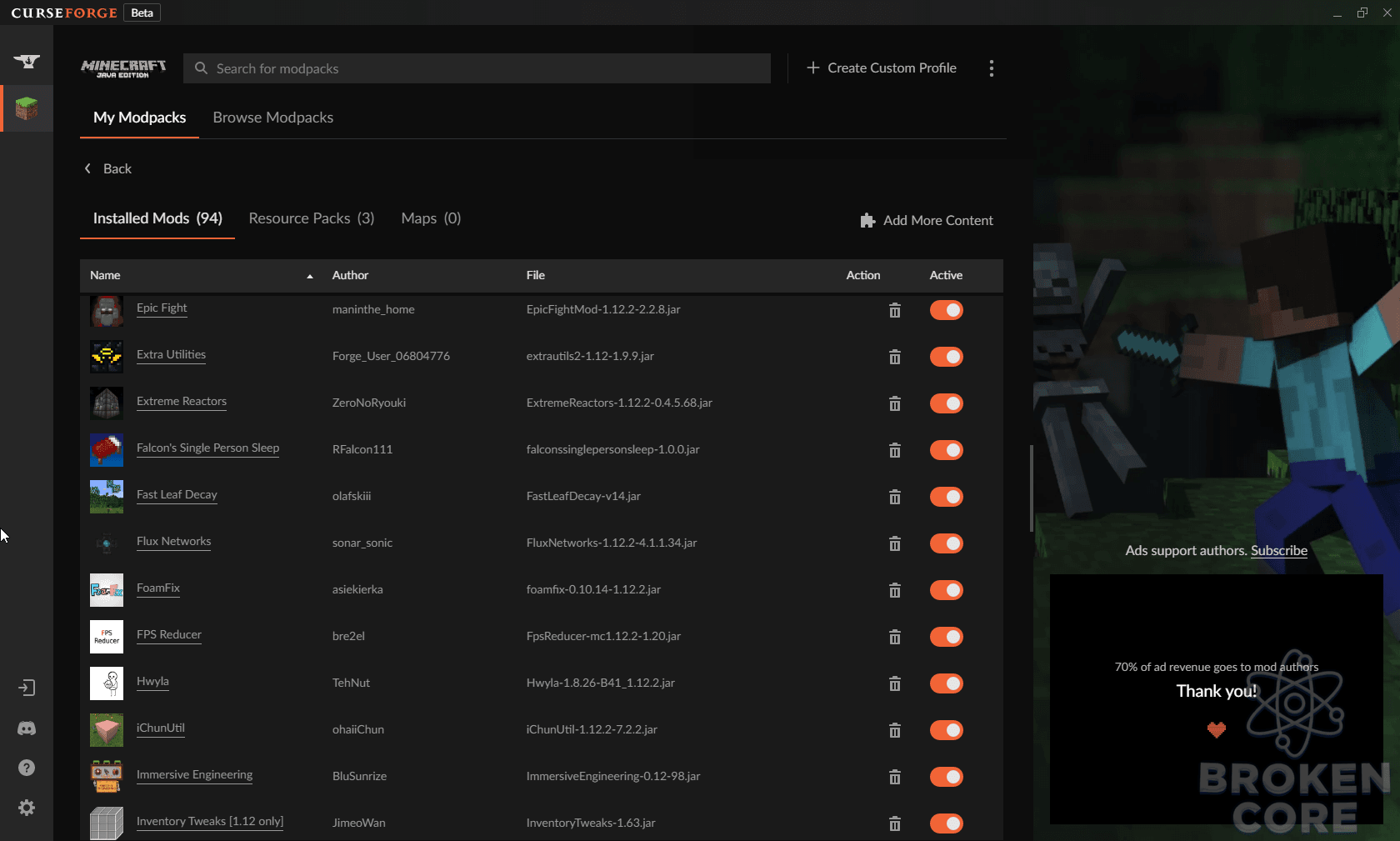Open the help question mark icon

pyautogui.click(x=27, y=768)
